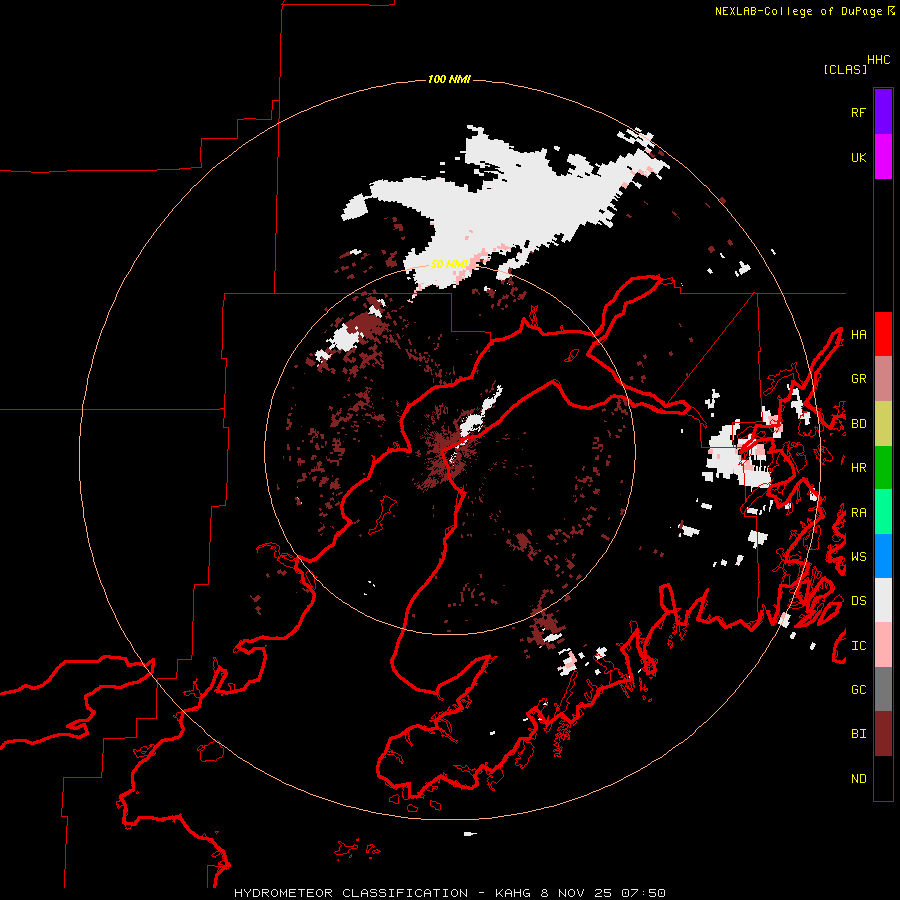Viewport: 900px width, 900px height.
Task: Click the BI legend label
Action: pos(858,734)
